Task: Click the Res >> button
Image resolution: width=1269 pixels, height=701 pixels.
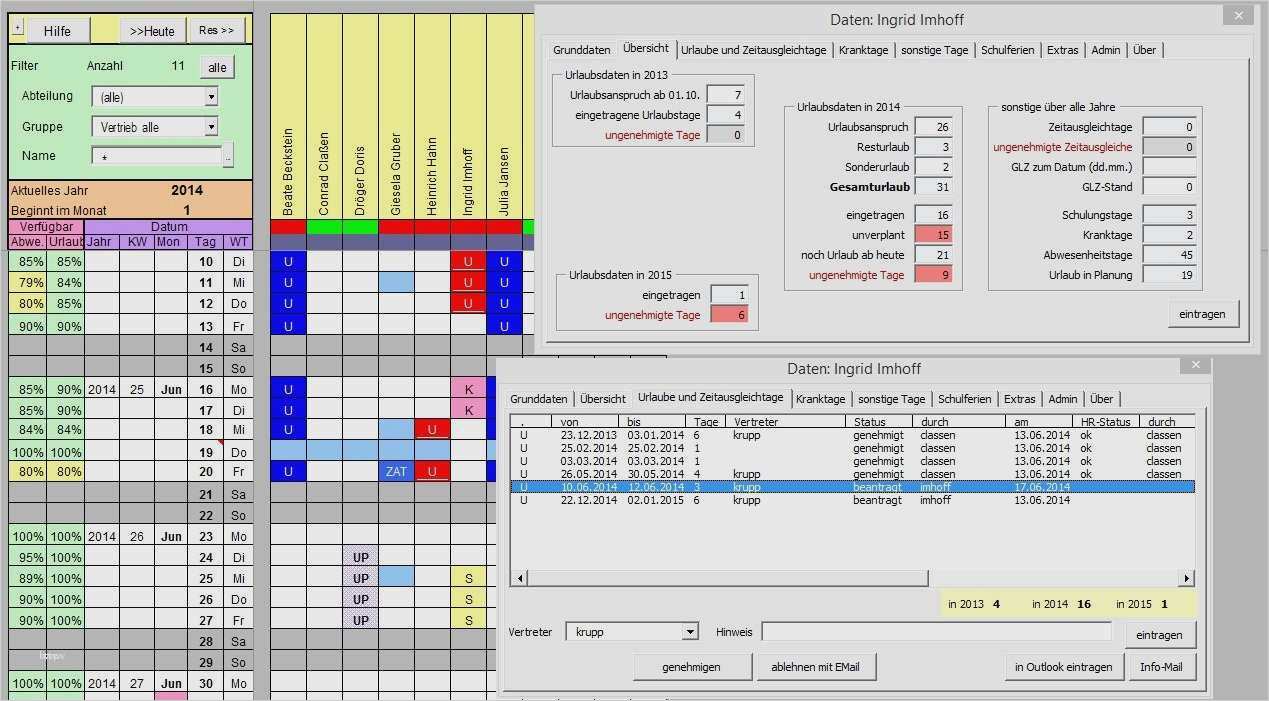Action: coord(216,30)
